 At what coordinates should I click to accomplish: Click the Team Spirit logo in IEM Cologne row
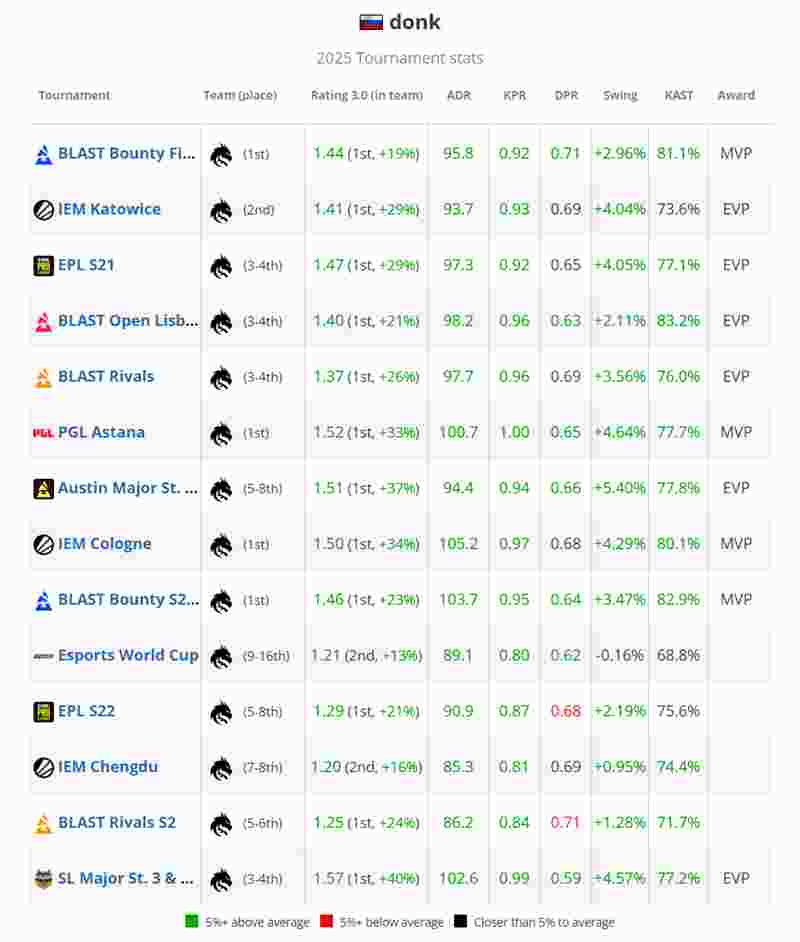coord(220,545)
